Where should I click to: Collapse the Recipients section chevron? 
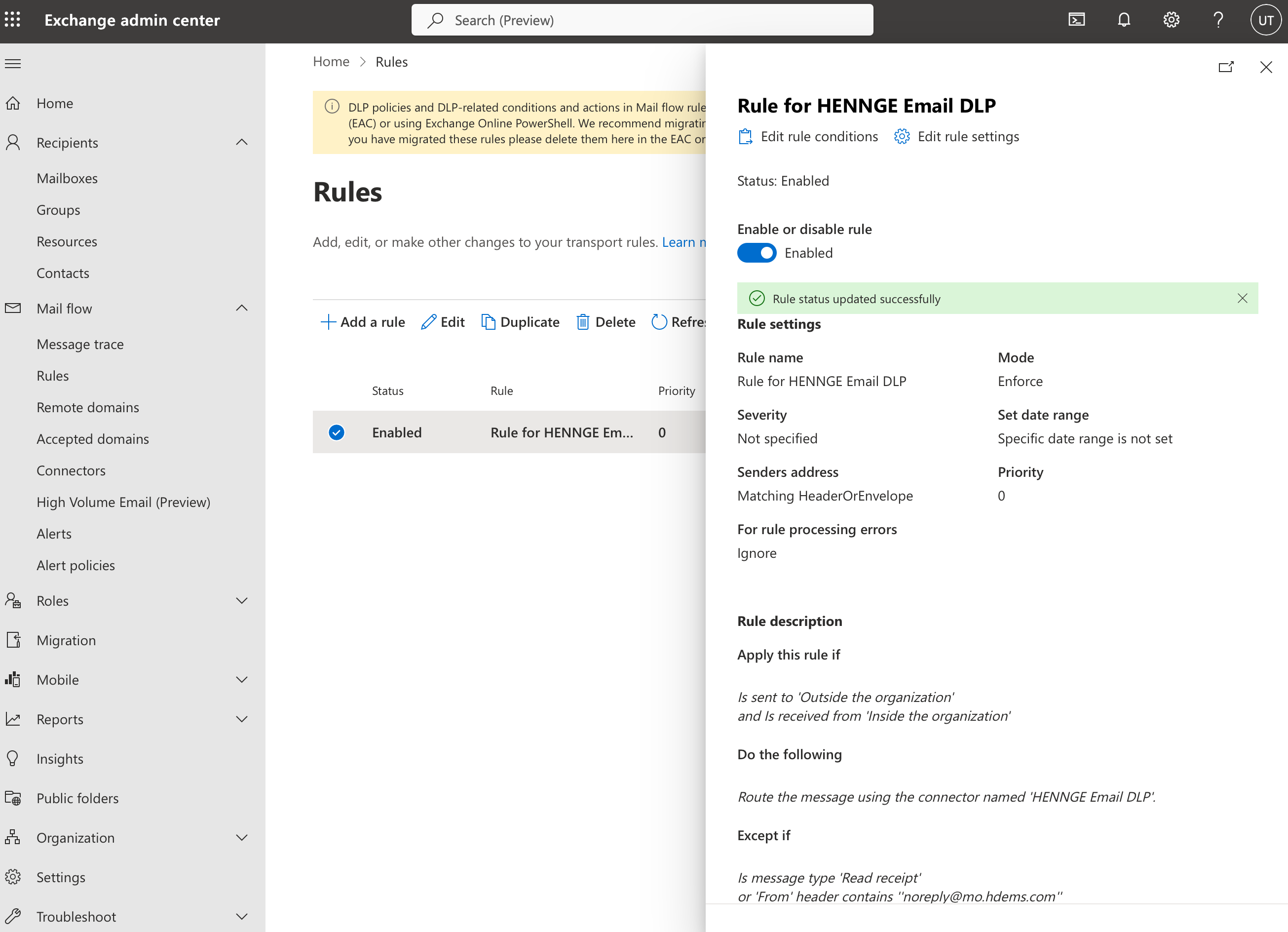point(242,142)
